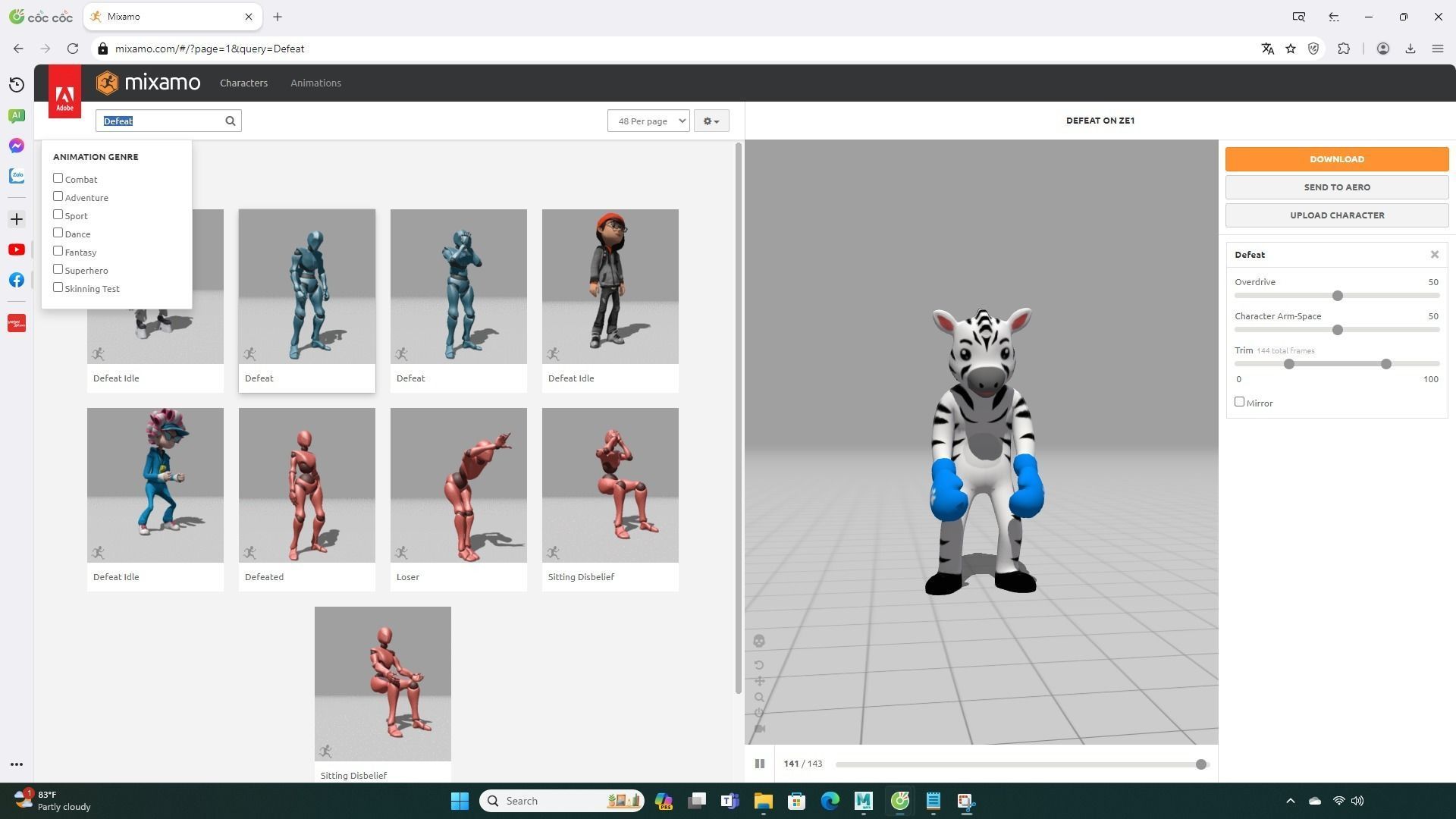Screen dimensions: 1456x819
Task: Check the Fantasy genre checkbox
Action: 58,251
